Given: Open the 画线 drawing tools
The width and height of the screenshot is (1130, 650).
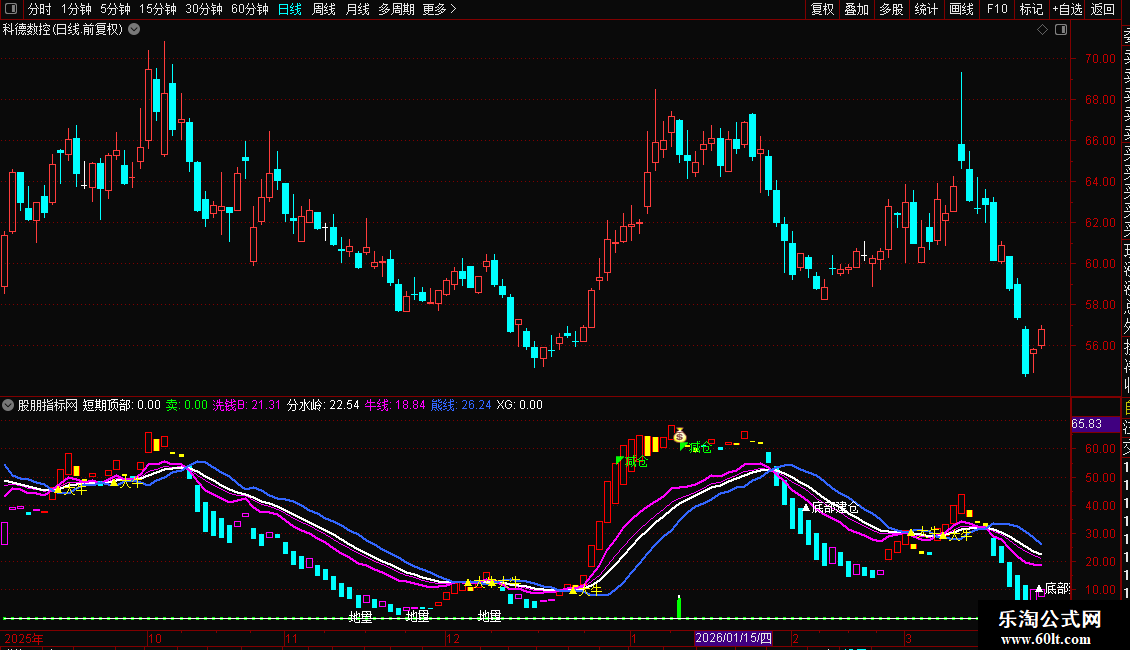Looking at the screenshot, I should point(961,9).
